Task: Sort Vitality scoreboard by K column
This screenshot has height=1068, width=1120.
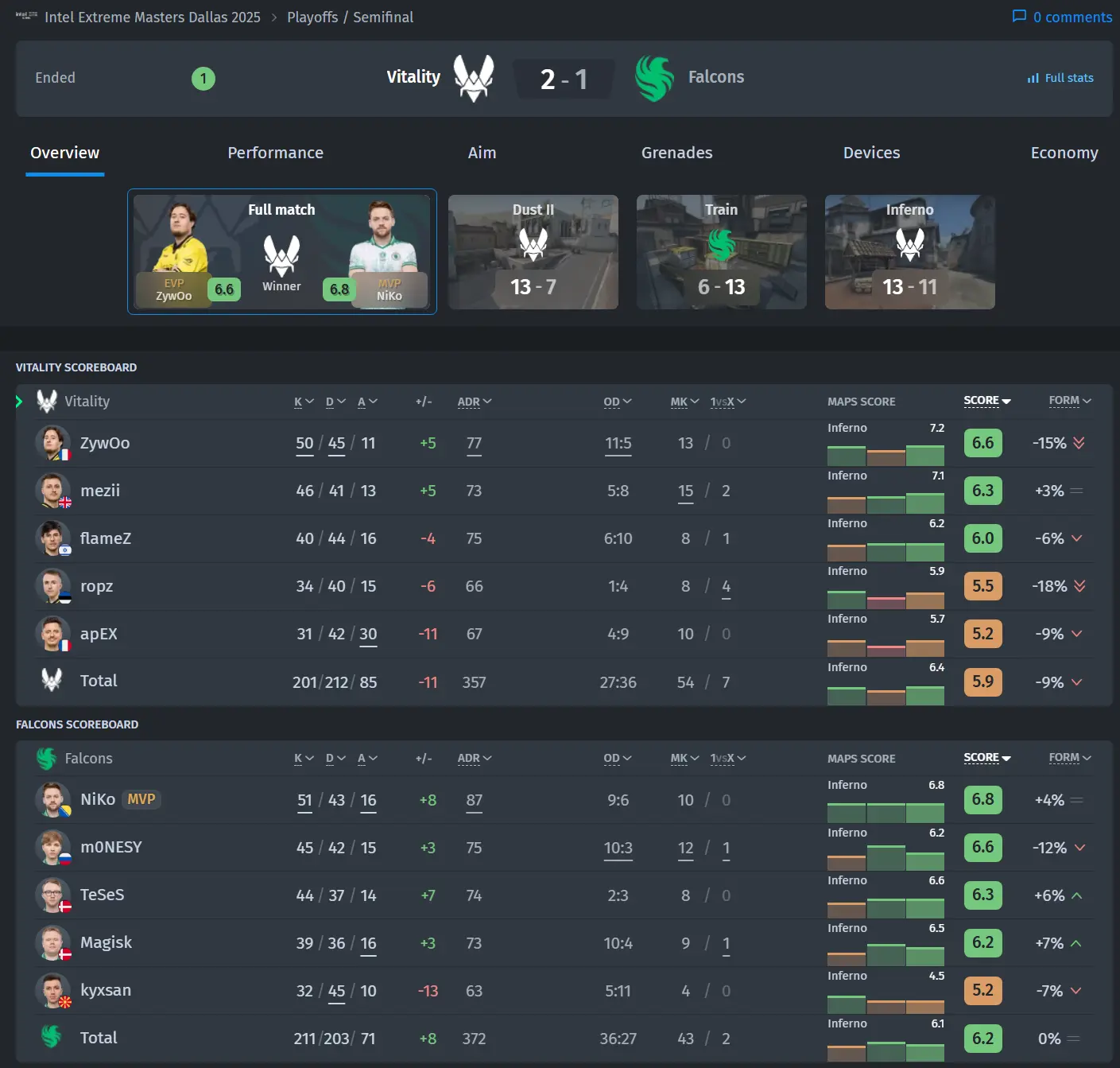Action: 304,402
